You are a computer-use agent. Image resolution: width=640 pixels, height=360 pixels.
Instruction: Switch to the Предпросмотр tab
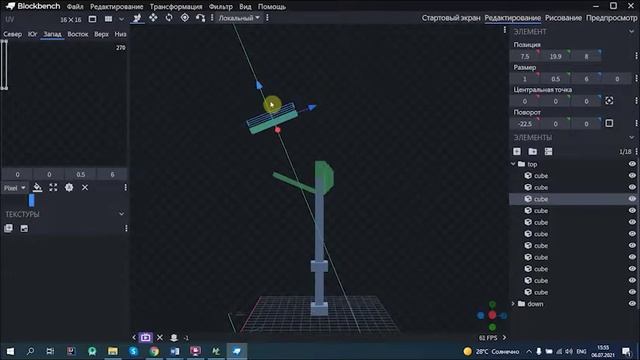click(x=611, y=18)
